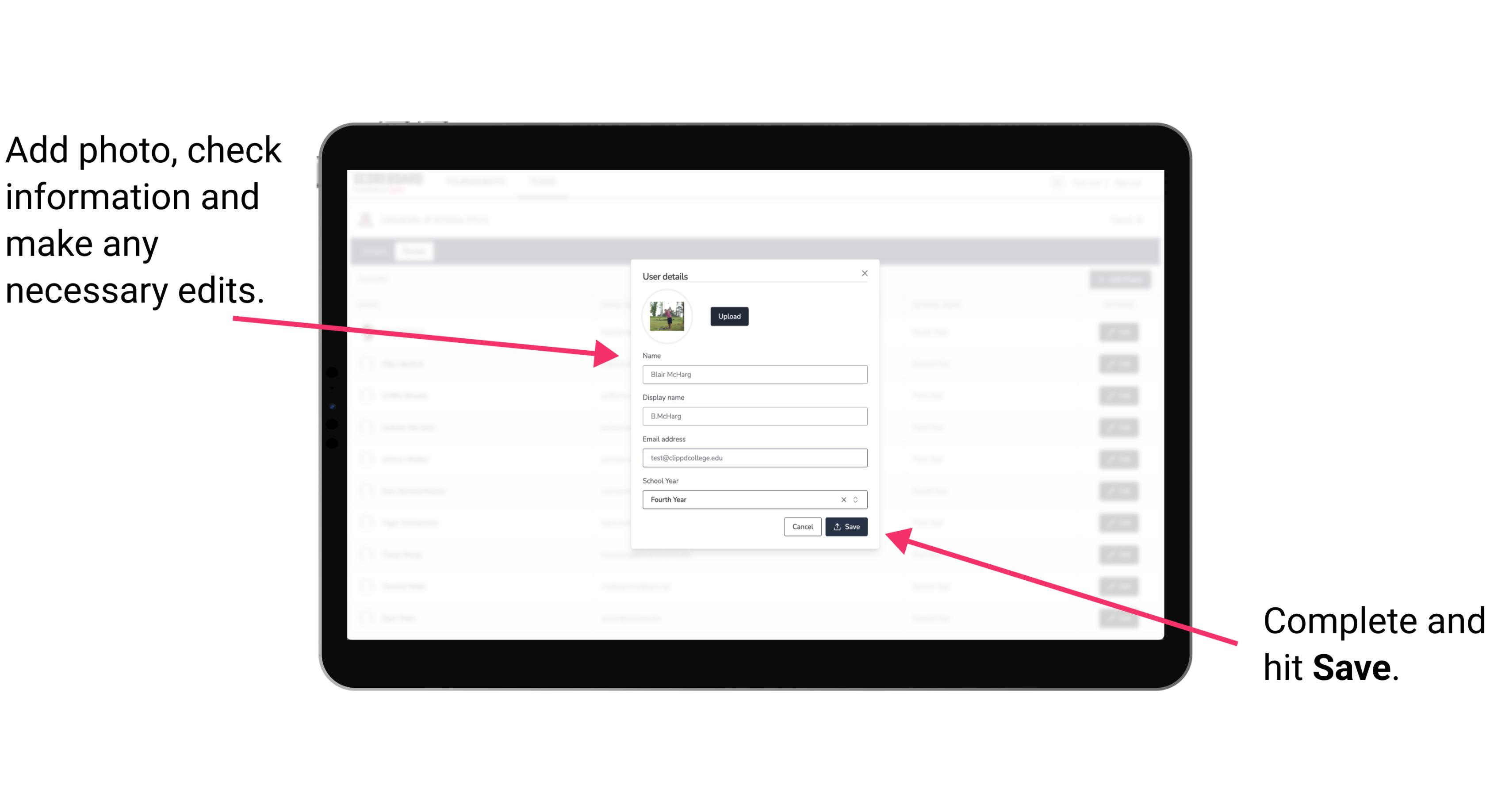Enable the School Year selection toggle
Image resolution: width=1509 pixels, height=812 pixels.
857,499
